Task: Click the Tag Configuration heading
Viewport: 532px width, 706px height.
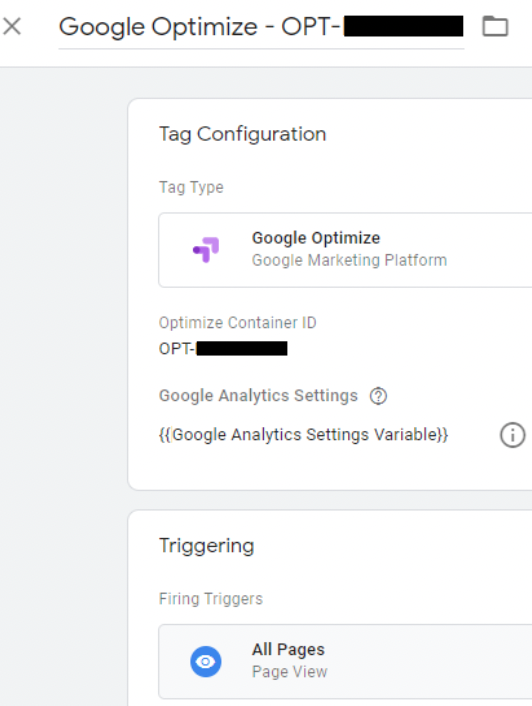Action: pos(242,135)
